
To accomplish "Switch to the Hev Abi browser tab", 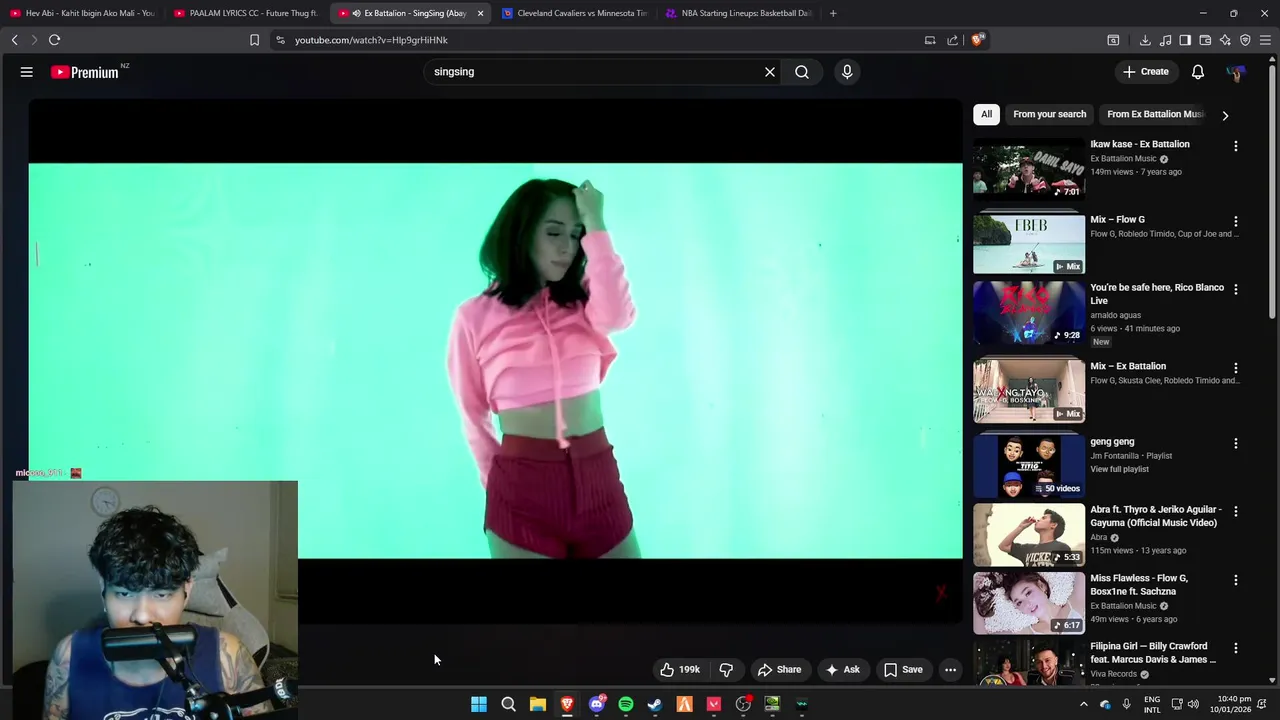I will tap(82, 13).
